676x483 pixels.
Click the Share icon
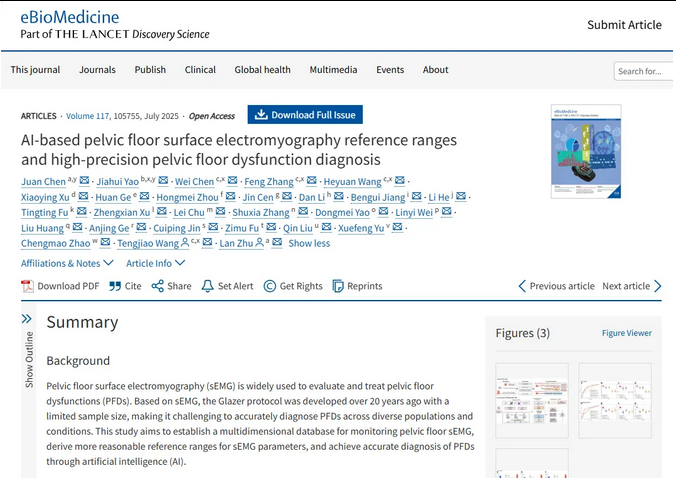[x=158, y=286]
